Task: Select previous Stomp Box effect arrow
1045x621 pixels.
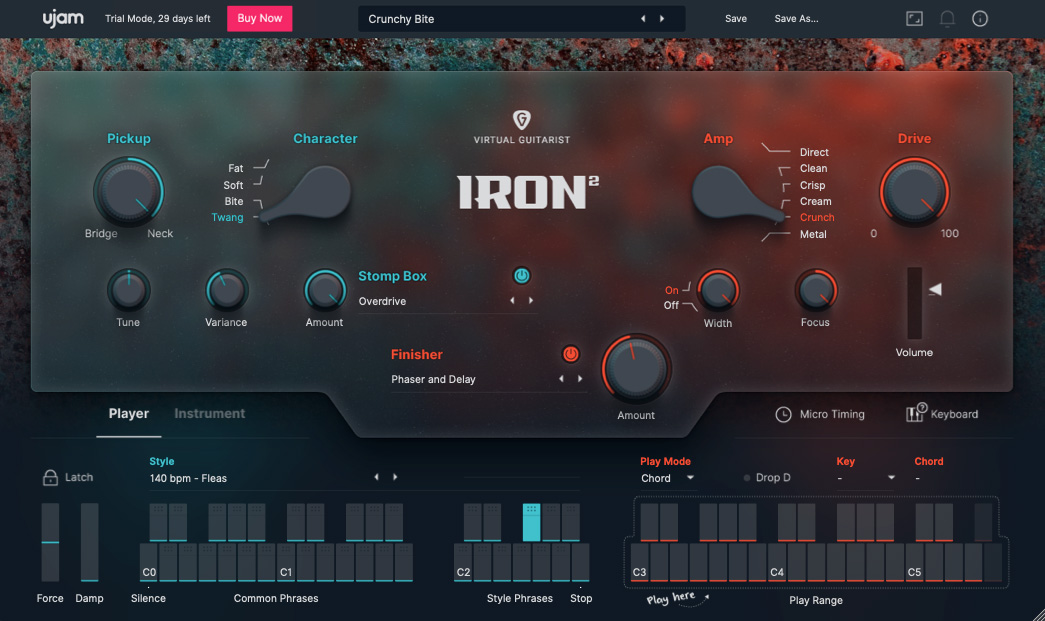Action: [512, 301]
